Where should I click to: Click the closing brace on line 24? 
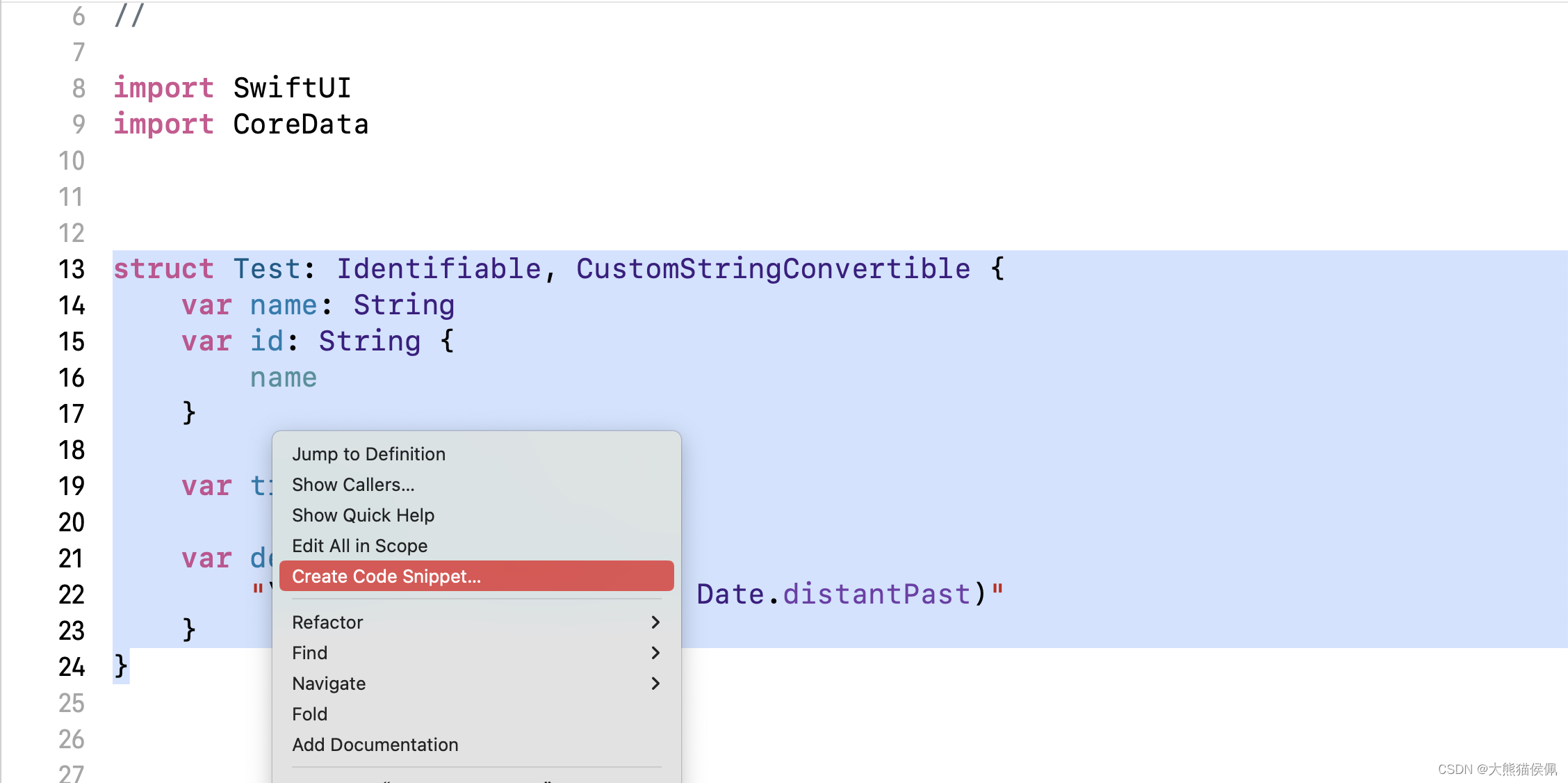[x=121, y=666]
